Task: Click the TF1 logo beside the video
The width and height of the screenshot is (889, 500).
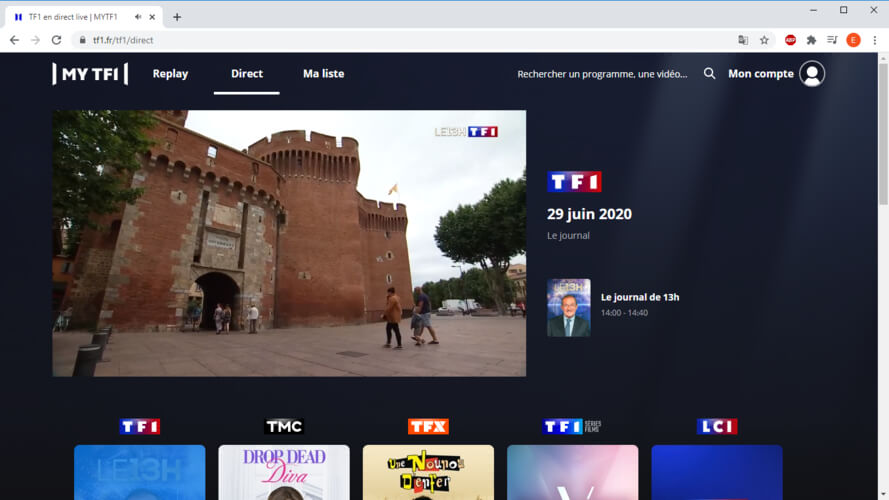Action: coord(574,181)
